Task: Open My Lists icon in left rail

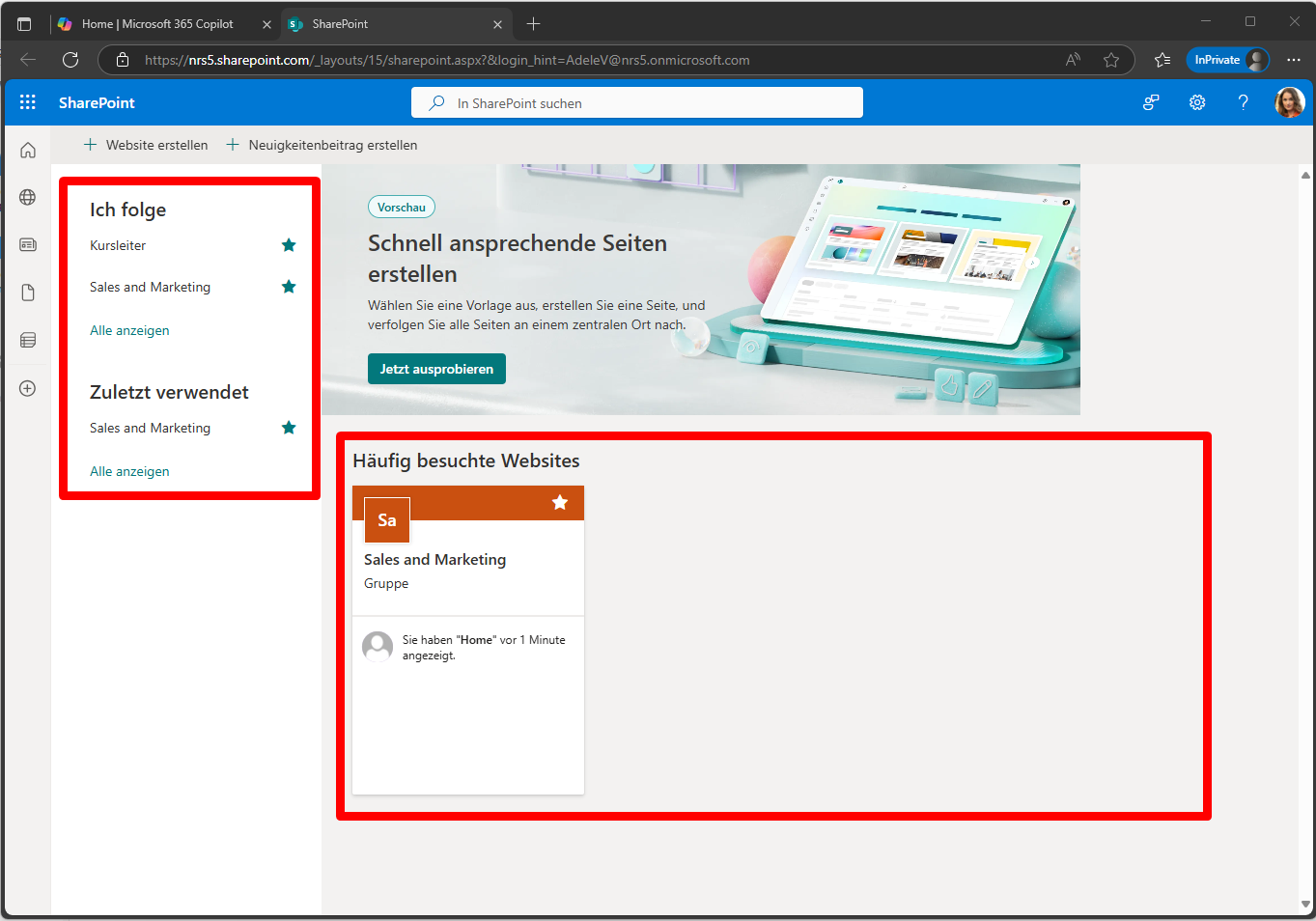Action: pos(28,340)
